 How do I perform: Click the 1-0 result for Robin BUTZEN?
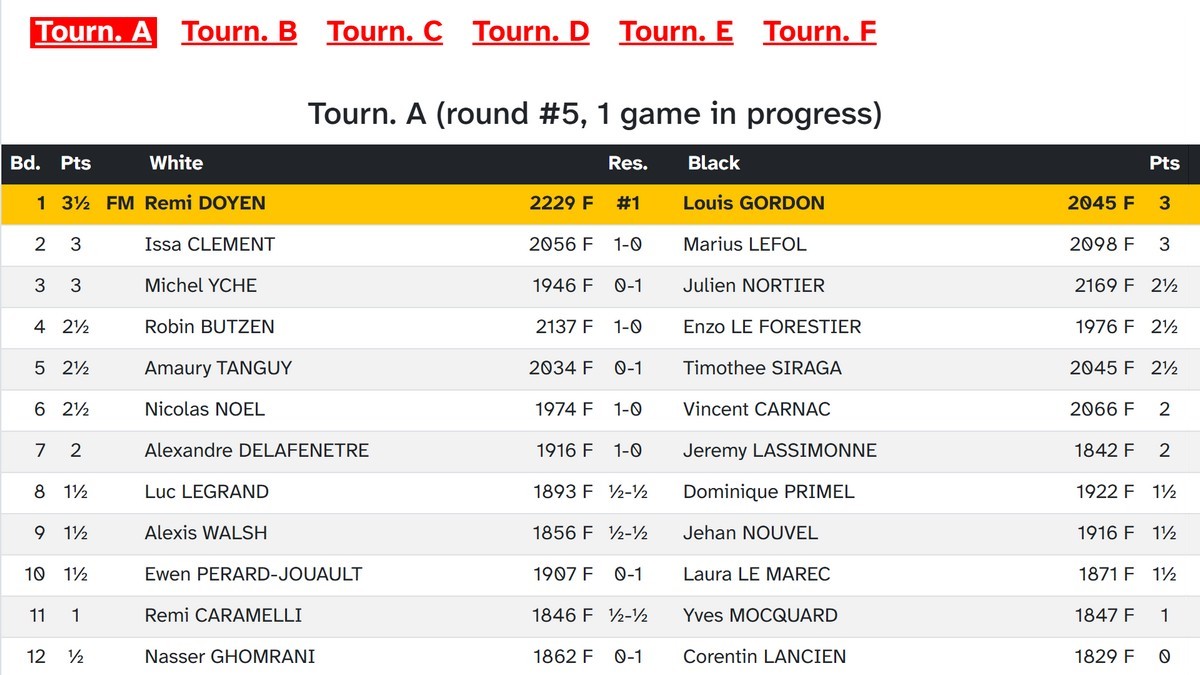pos(627,326)
